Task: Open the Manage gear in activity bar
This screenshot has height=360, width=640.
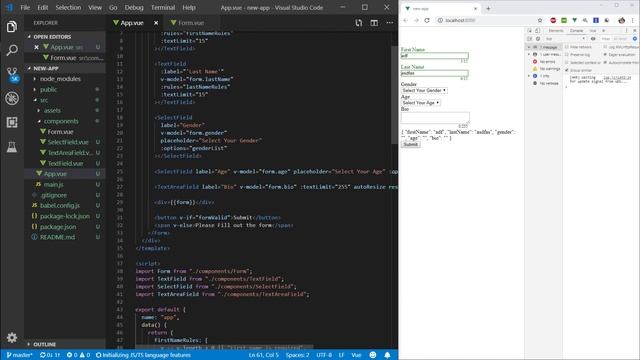Action: (12, 338)
